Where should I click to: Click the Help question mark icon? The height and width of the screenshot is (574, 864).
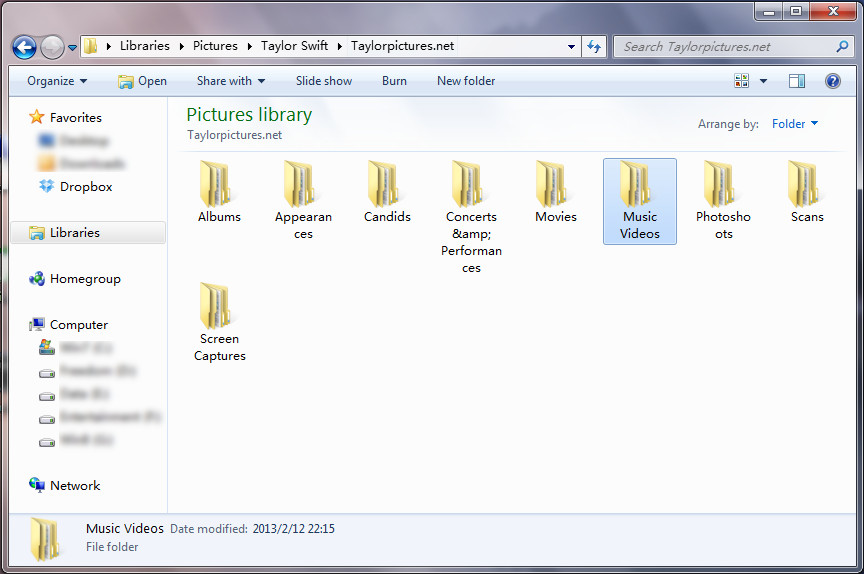[832, 81]
